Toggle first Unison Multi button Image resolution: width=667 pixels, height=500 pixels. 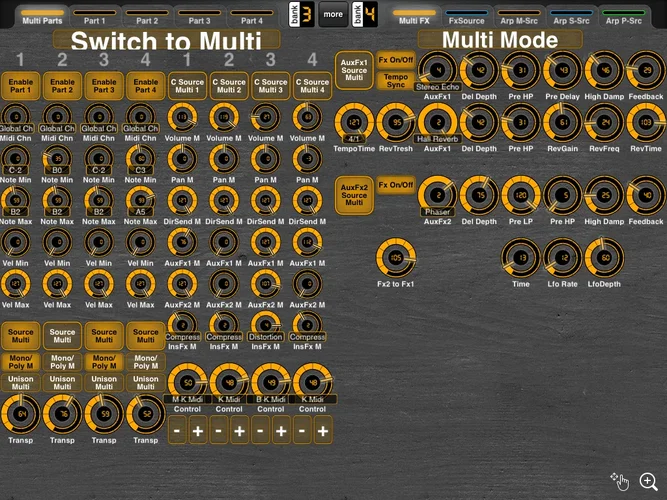coord(20,383)
